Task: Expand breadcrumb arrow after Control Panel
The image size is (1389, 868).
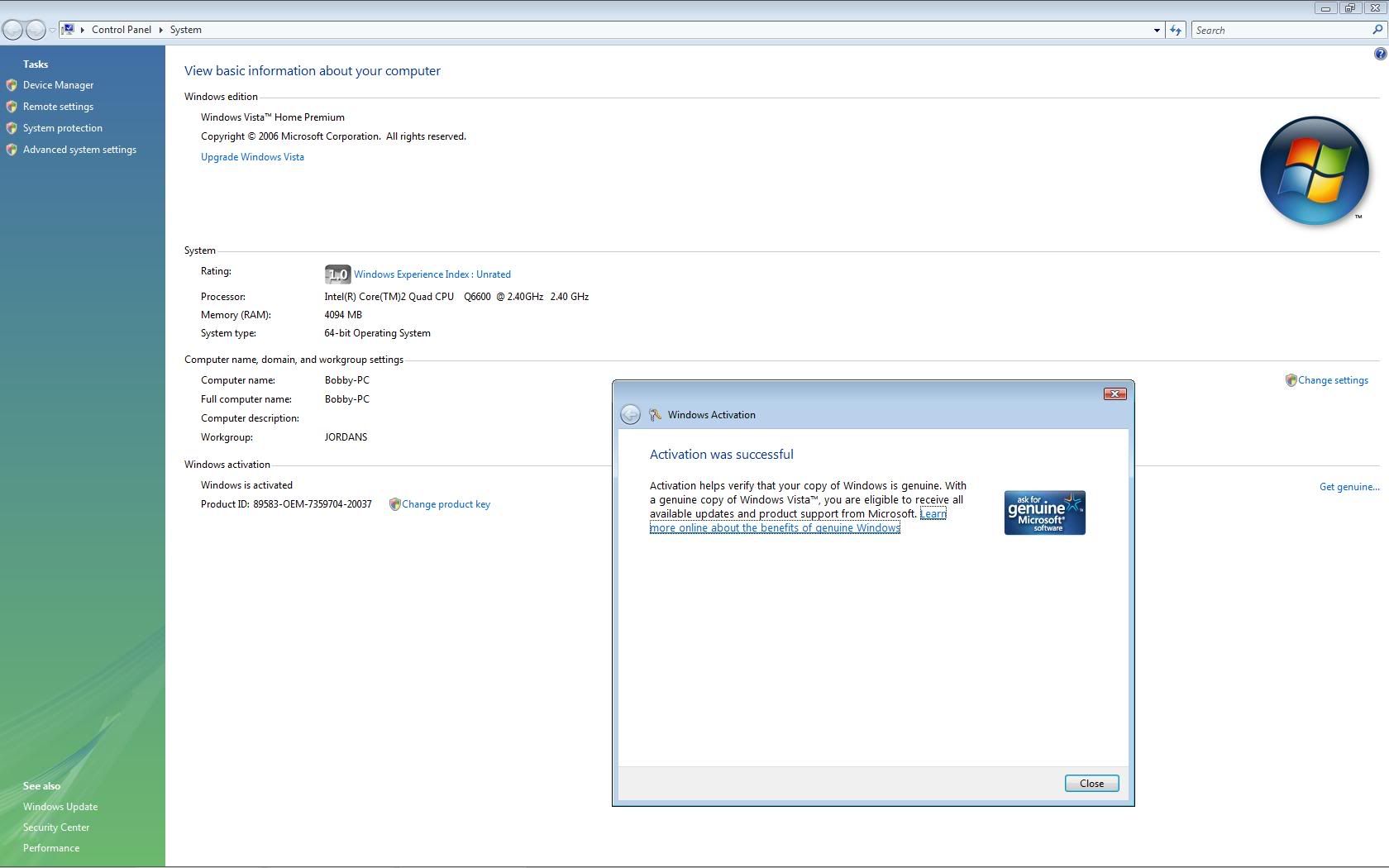Action: [161, 30]
